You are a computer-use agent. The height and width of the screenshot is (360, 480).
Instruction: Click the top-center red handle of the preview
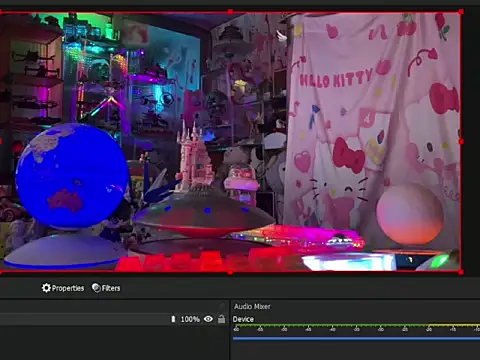click(x=230, y=12)
